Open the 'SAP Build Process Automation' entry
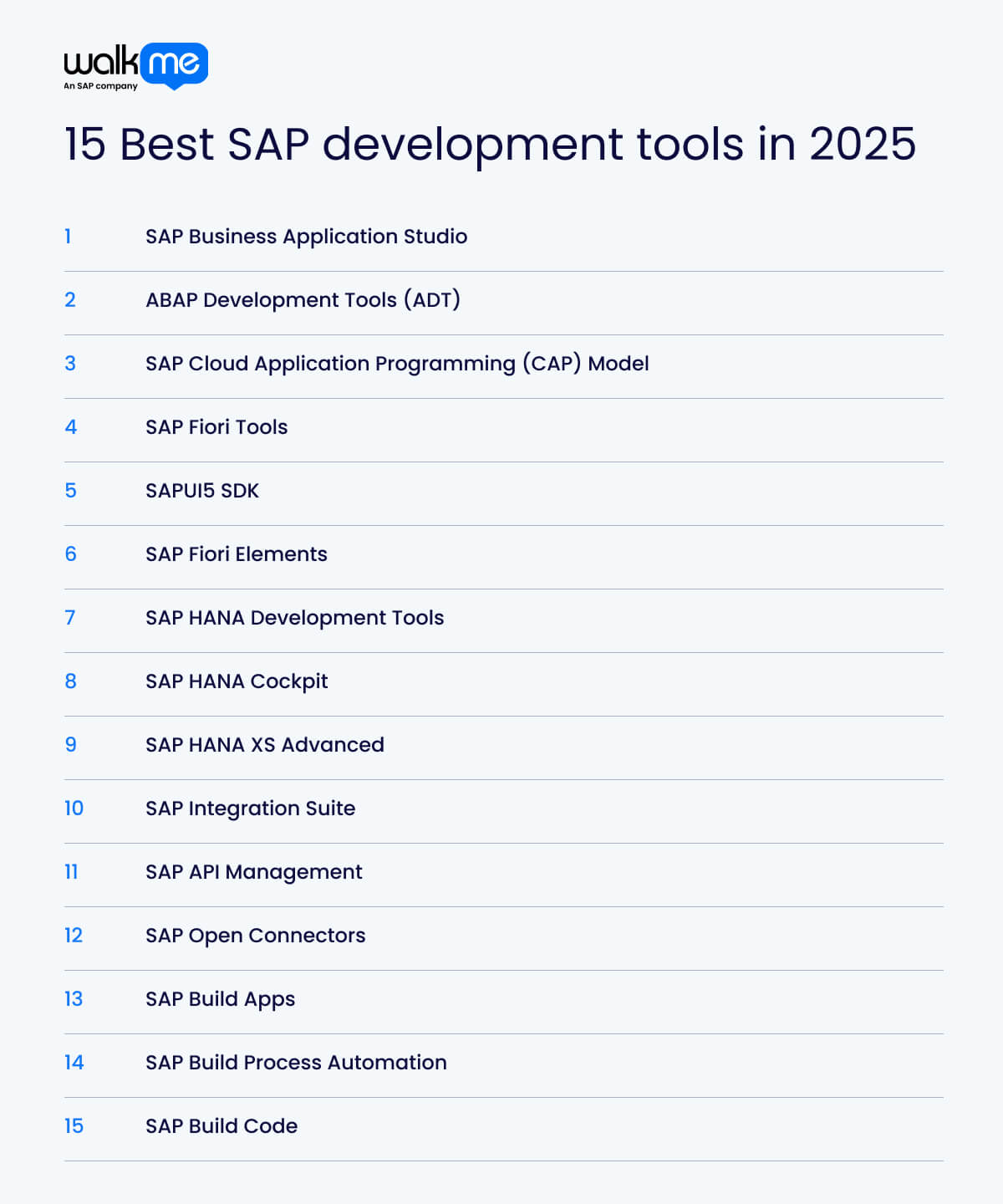The height and width of the screenshot is (1204, 1003). pyautogui.click(x=296, y=1063)
